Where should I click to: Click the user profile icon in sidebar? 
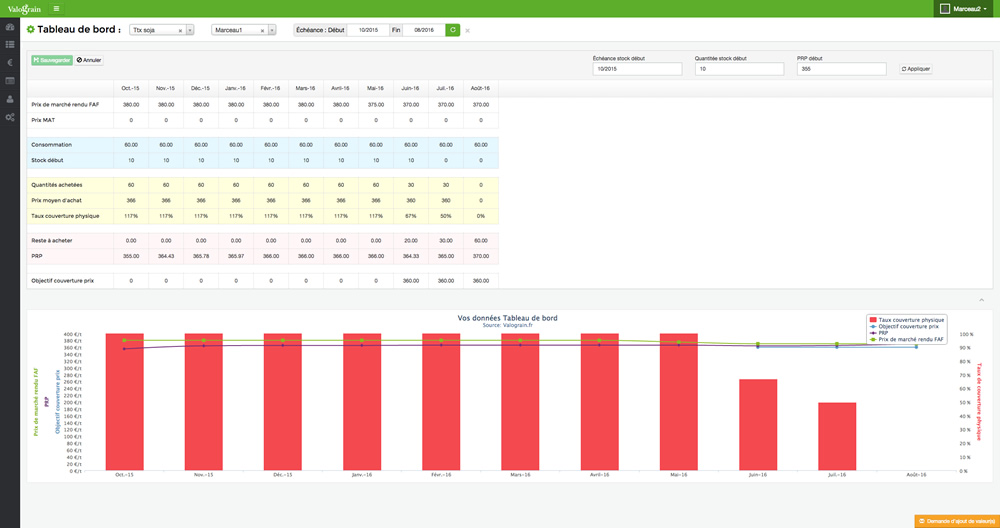9,99
